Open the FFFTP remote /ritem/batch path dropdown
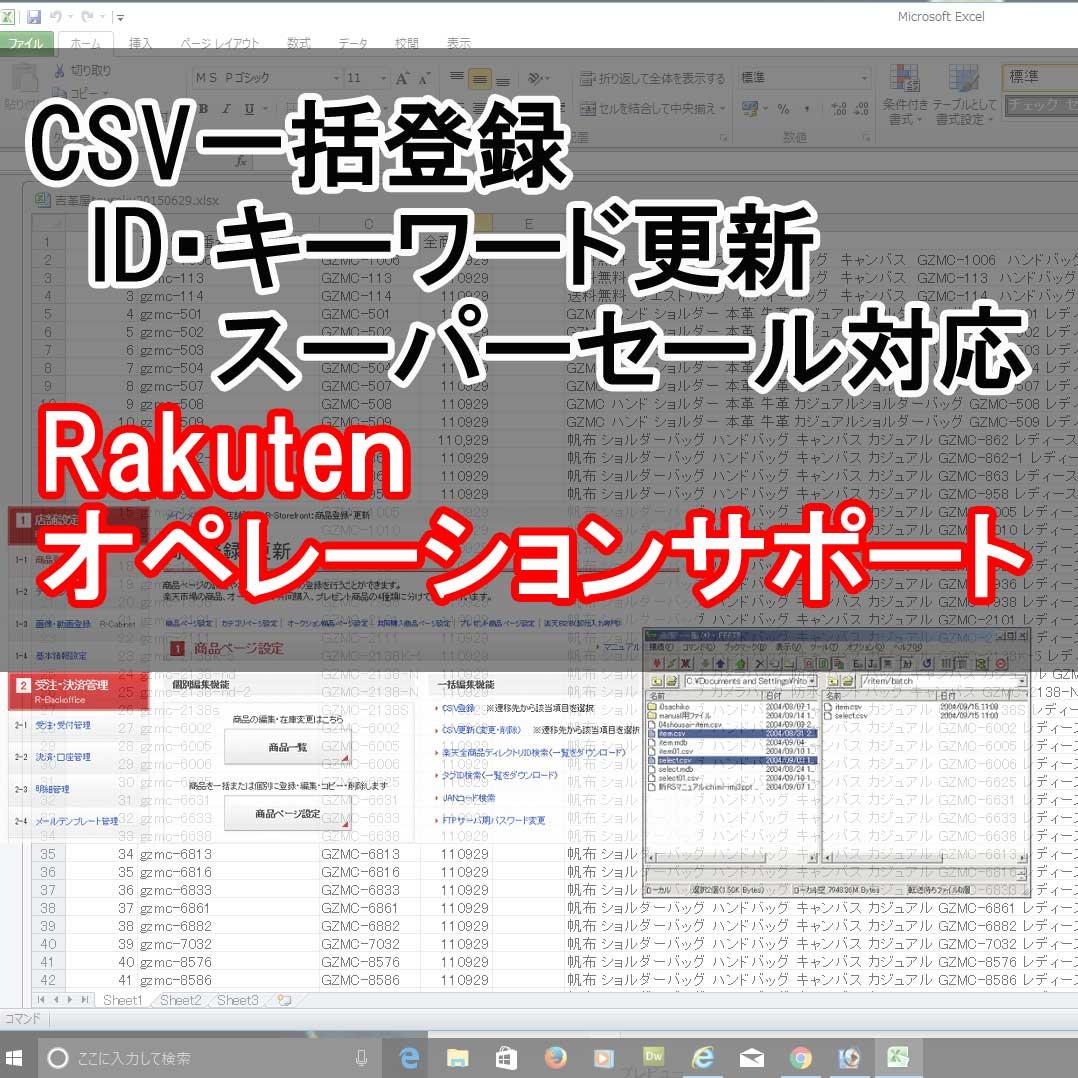 [1022, 681]
